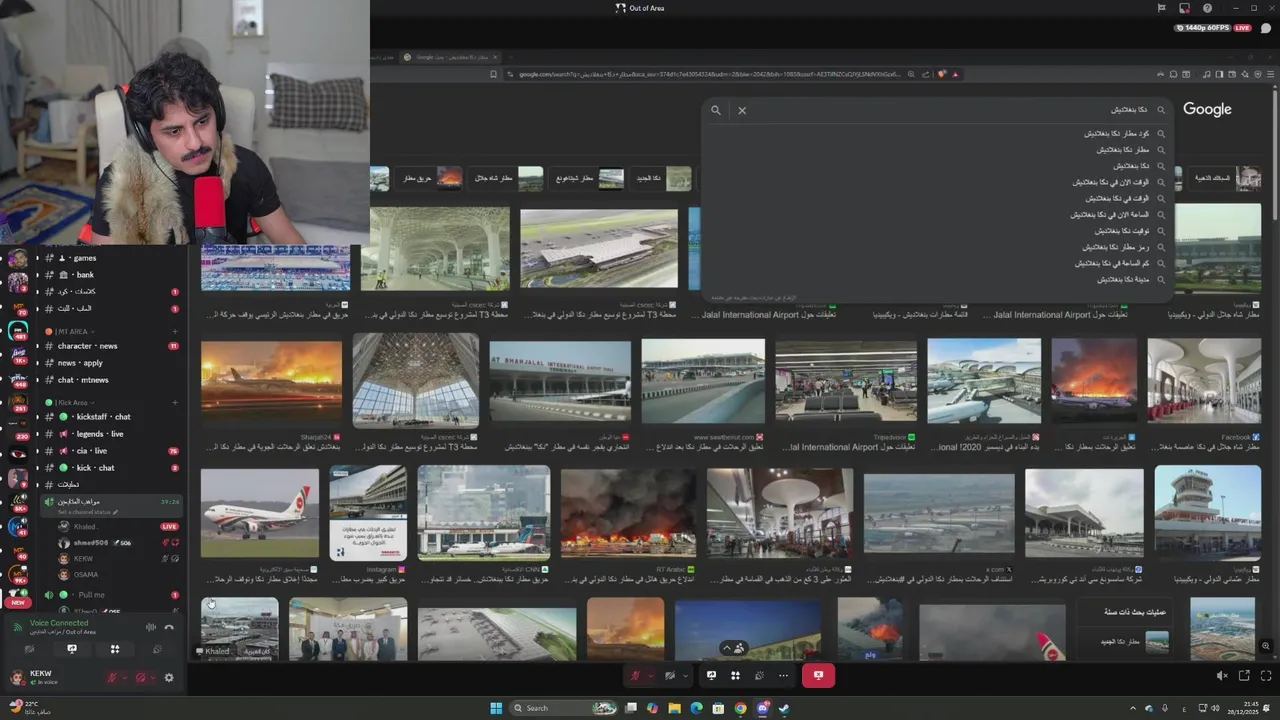Image resolution: width=1280 pixels, height=720 pixels.
Task: Open camera options arrow in call bar
Action: click(x=685, y=675)
